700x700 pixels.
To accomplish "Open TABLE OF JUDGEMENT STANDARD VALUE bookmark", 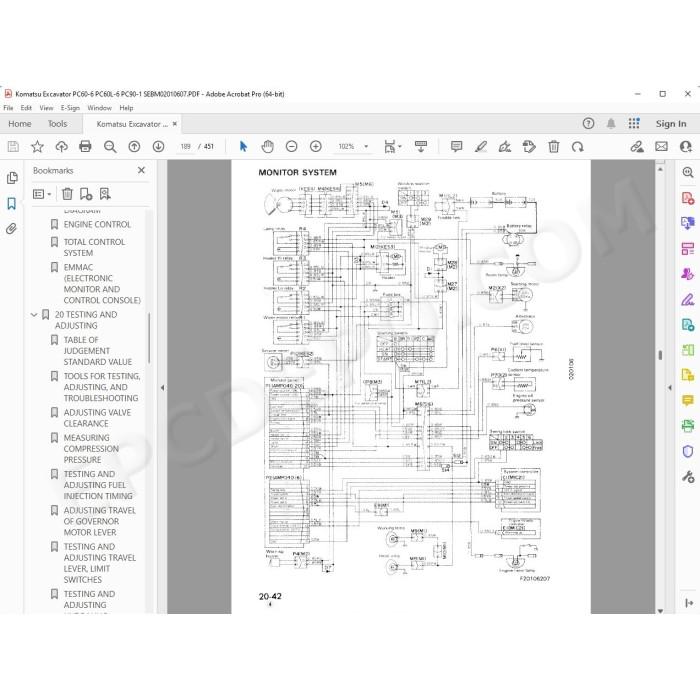I will point(97,351).
